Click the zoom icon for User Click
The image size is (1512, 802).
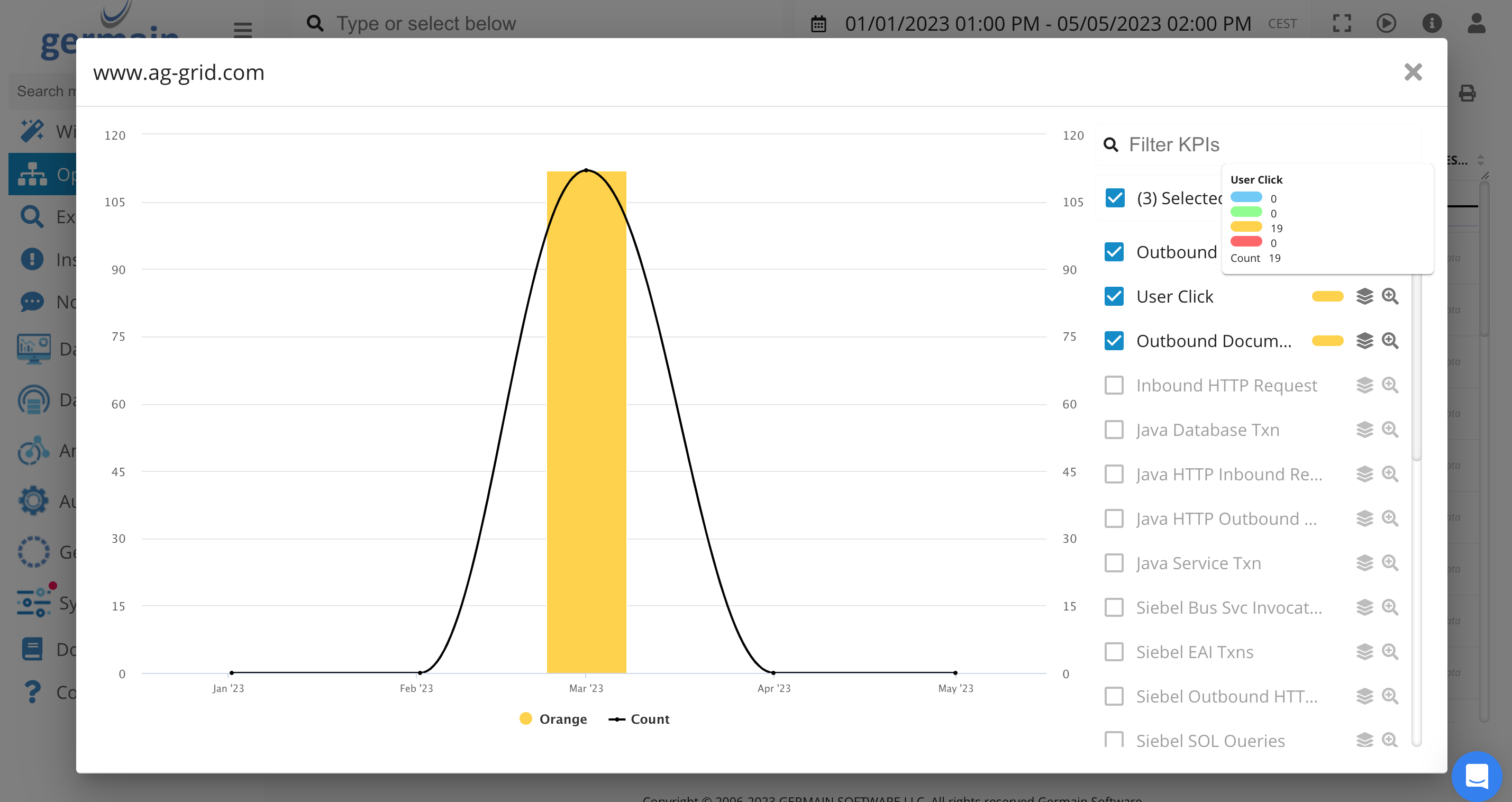pyautogui.click(x=1389, y=296)
